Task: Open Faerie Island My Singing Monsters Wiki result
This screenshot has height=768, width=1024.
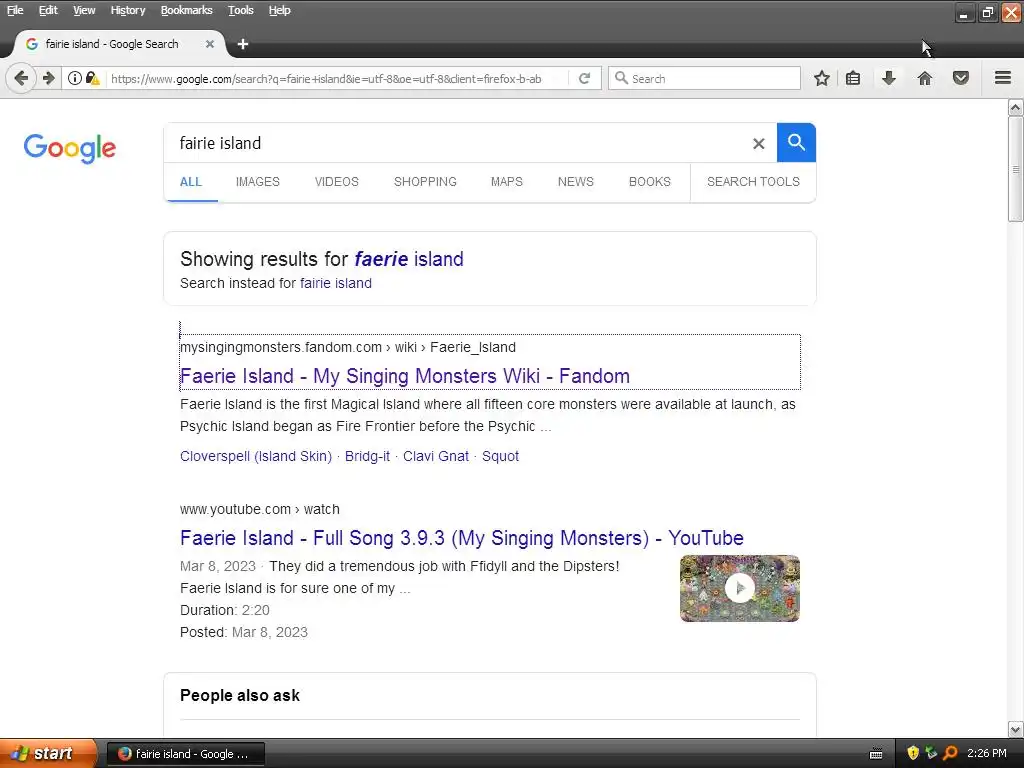Action: [x=405, y=376]
